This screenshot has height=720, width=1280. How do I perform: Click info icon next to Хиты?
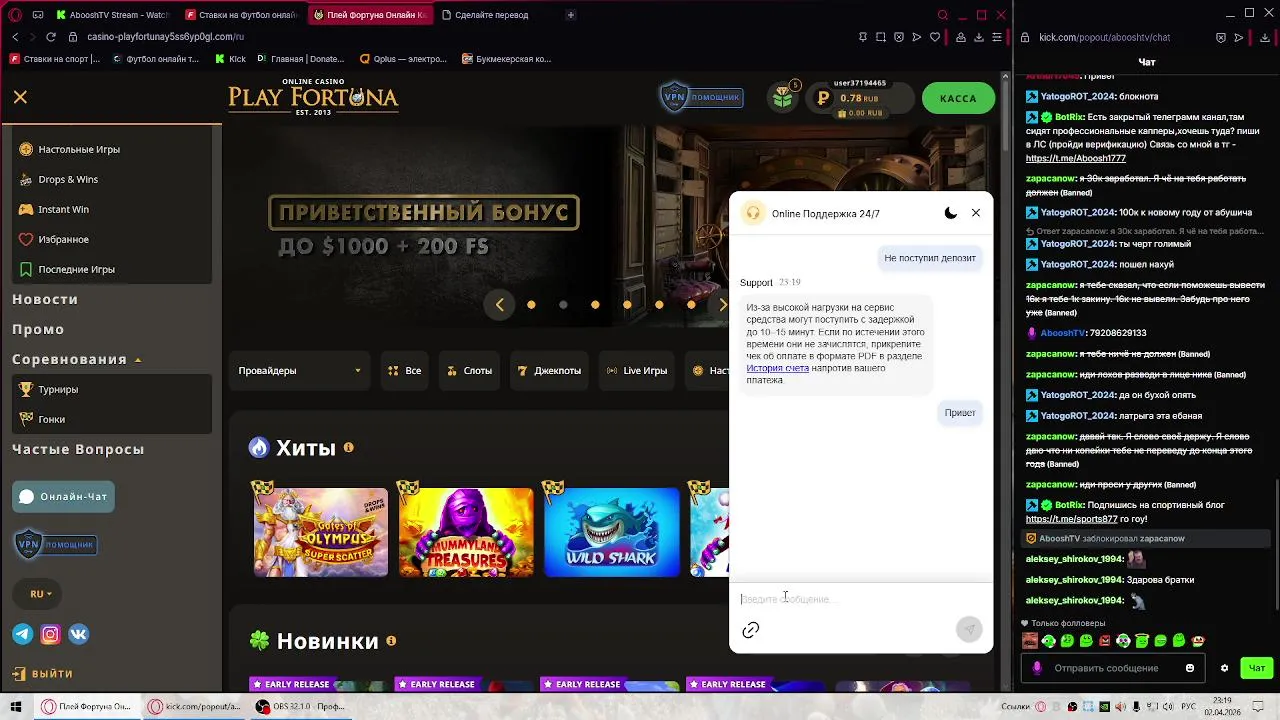(349, 447)
